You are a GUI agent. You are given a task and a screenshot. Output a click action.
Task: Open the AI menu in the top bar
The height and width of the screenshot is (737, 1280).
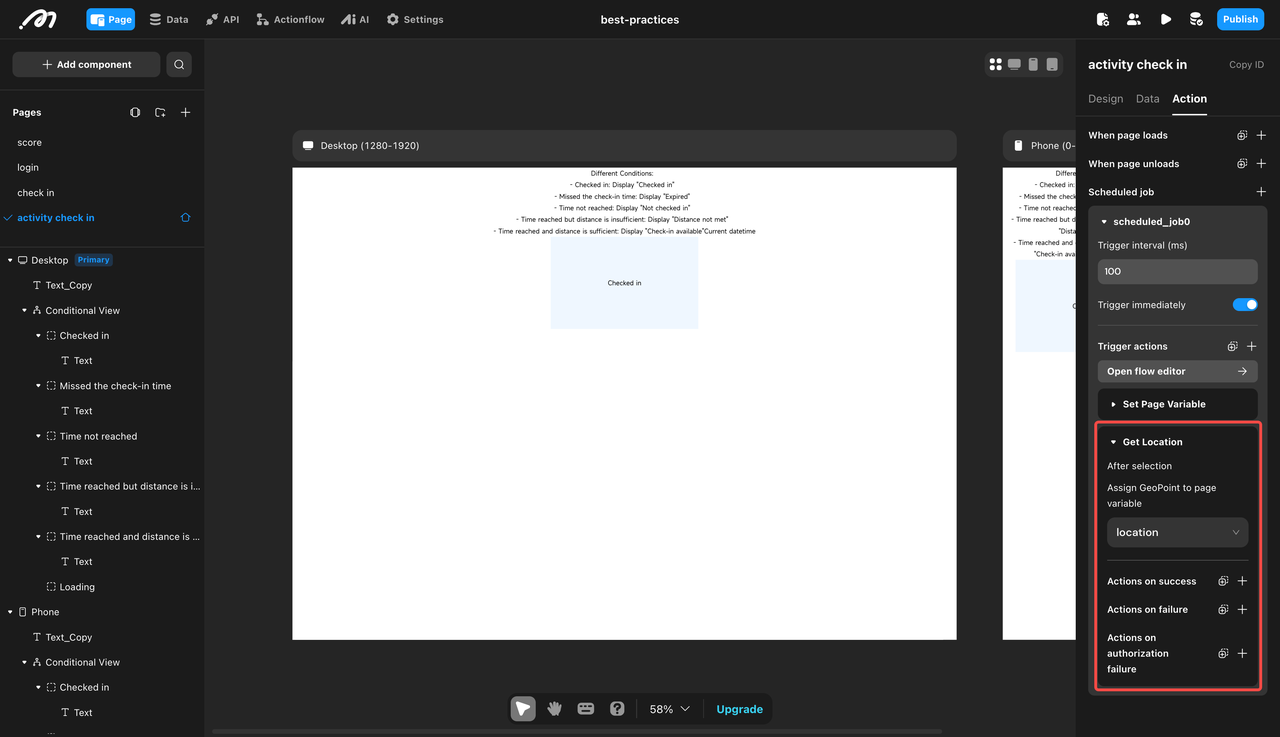click(355, 19)
